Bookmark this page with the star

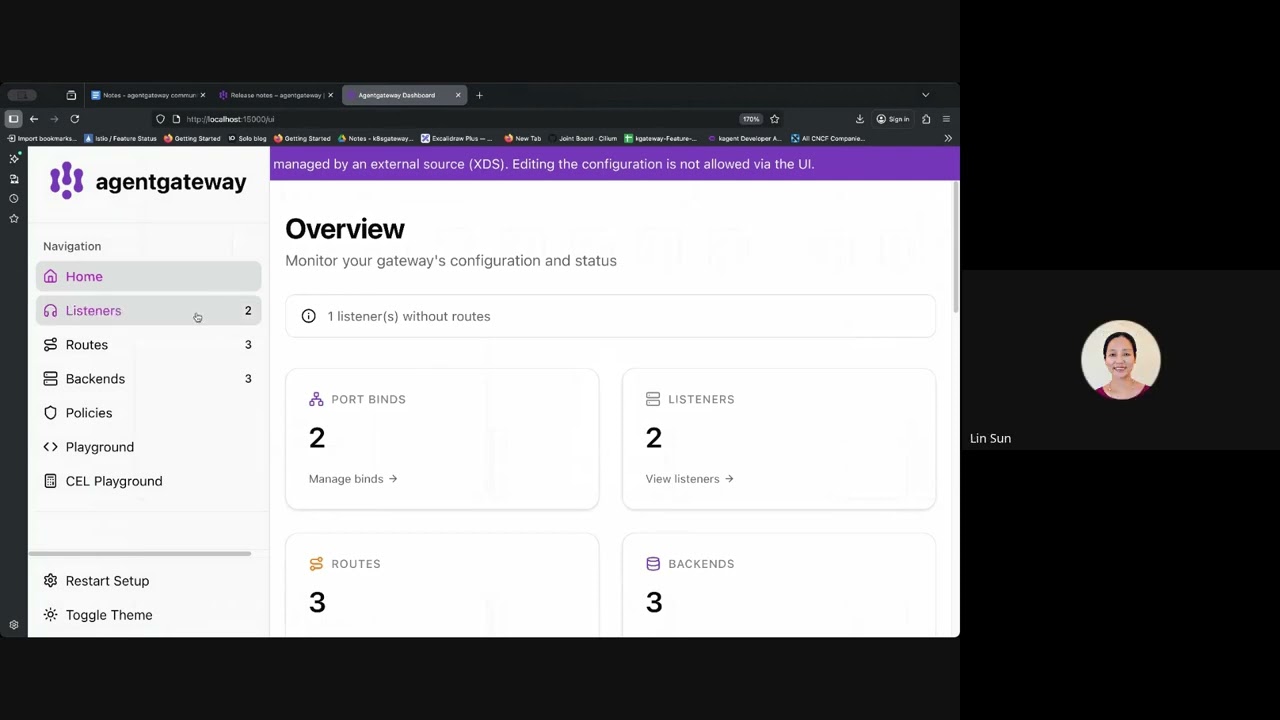click(x=774, y=119)
